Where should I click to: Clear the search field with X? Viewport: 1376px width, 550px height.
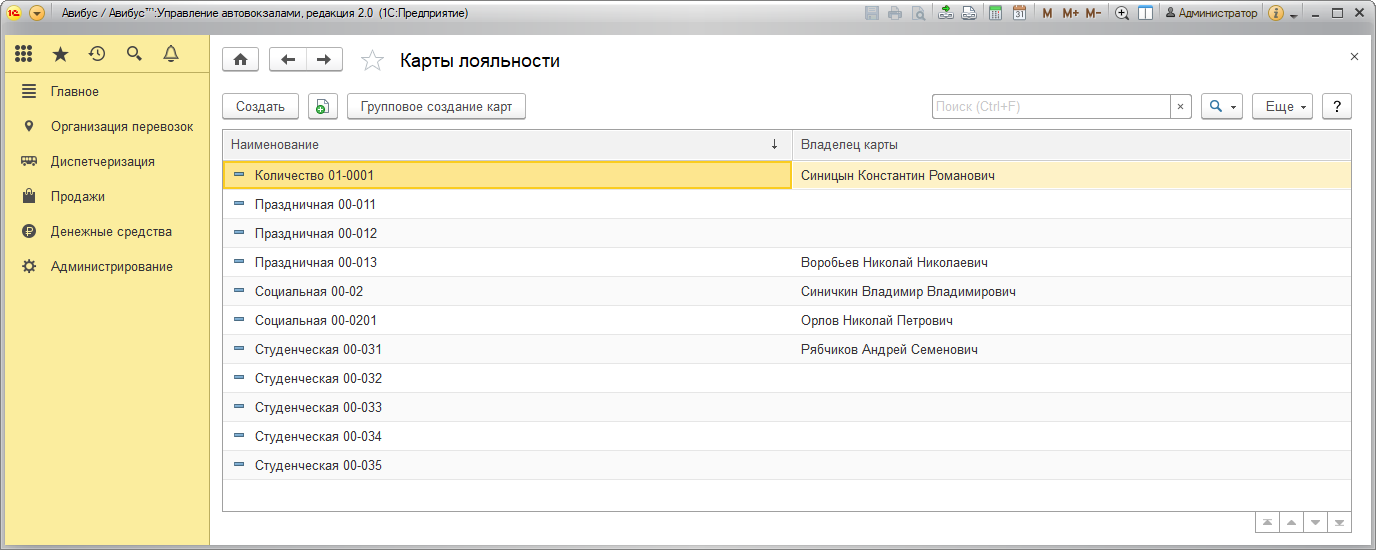point(1180,107)
